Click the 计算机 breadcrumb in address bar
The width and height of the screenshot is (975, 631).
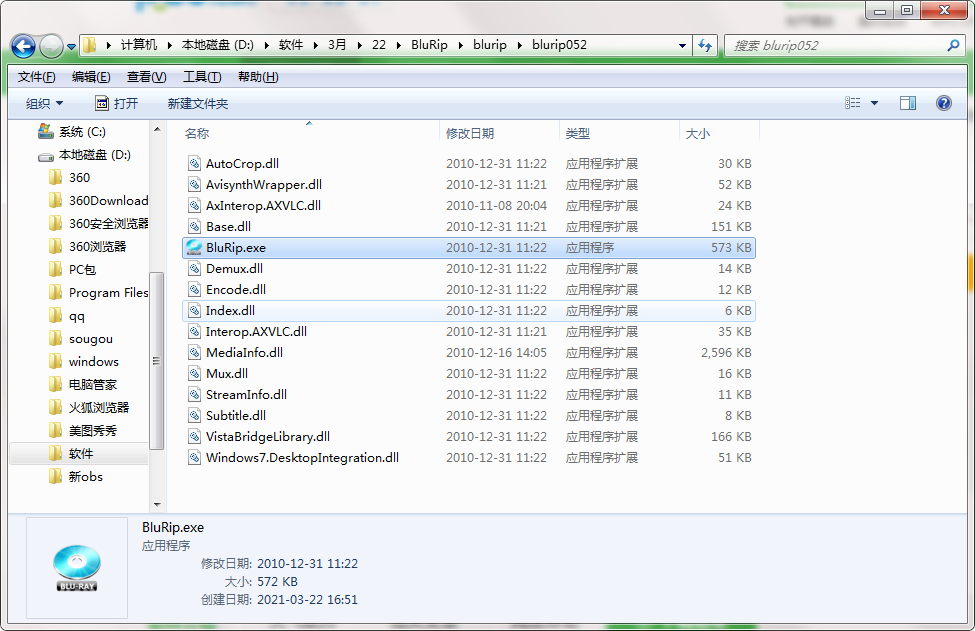139,45
